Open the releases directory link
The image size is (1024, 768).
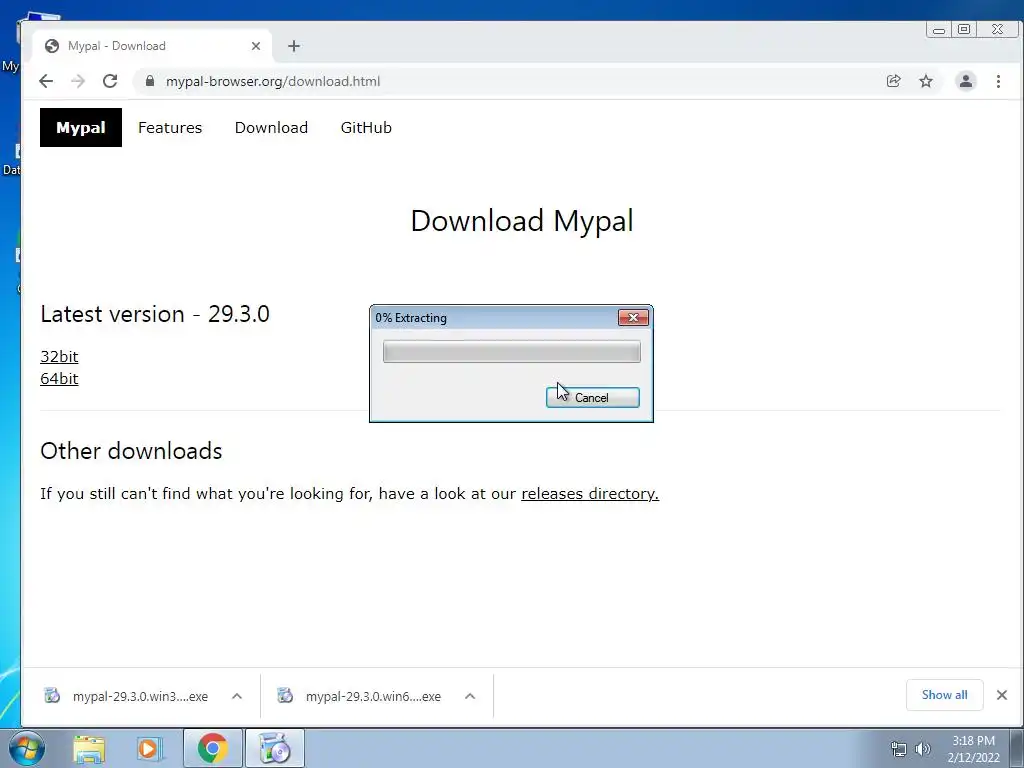(x=590, y=494)
